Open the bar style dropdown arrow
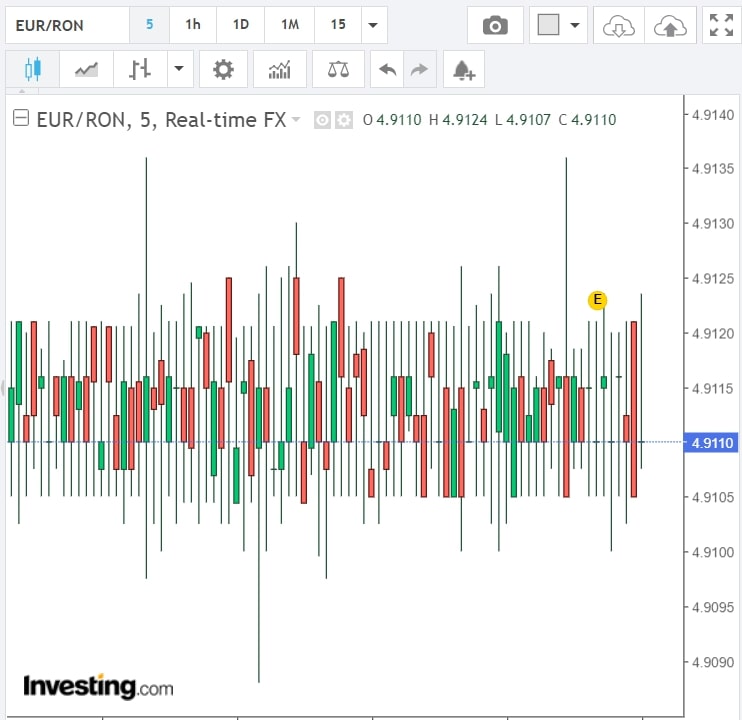Viewport: 742px width, 720px height. click(x=179, y=69)
